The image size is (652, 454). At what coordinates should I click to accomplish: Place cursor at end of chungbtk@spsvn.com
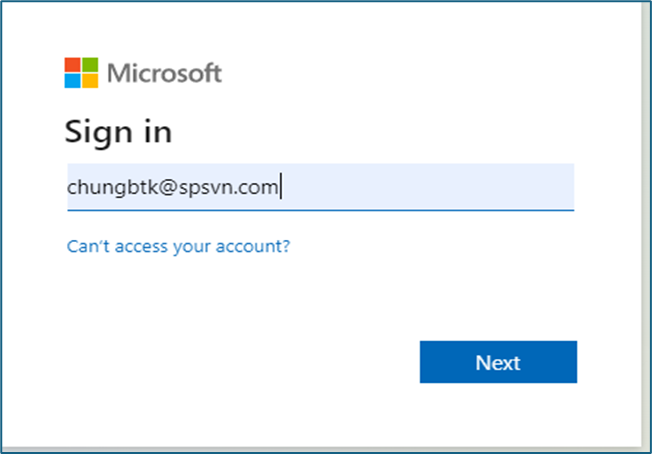[281, 187]
